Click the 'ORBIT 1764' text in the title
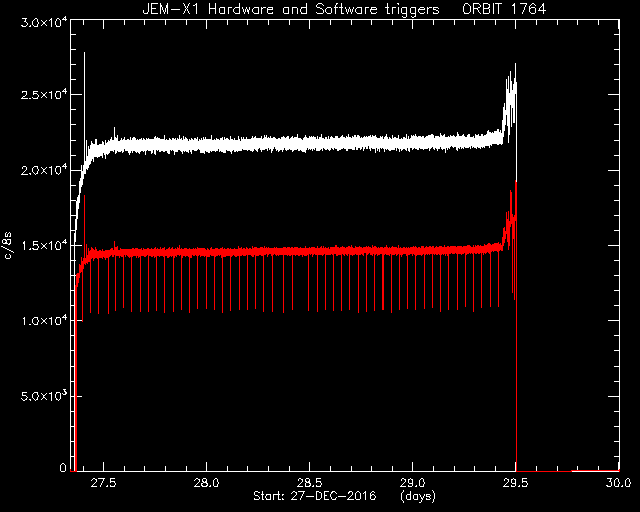 pos(504,9)
